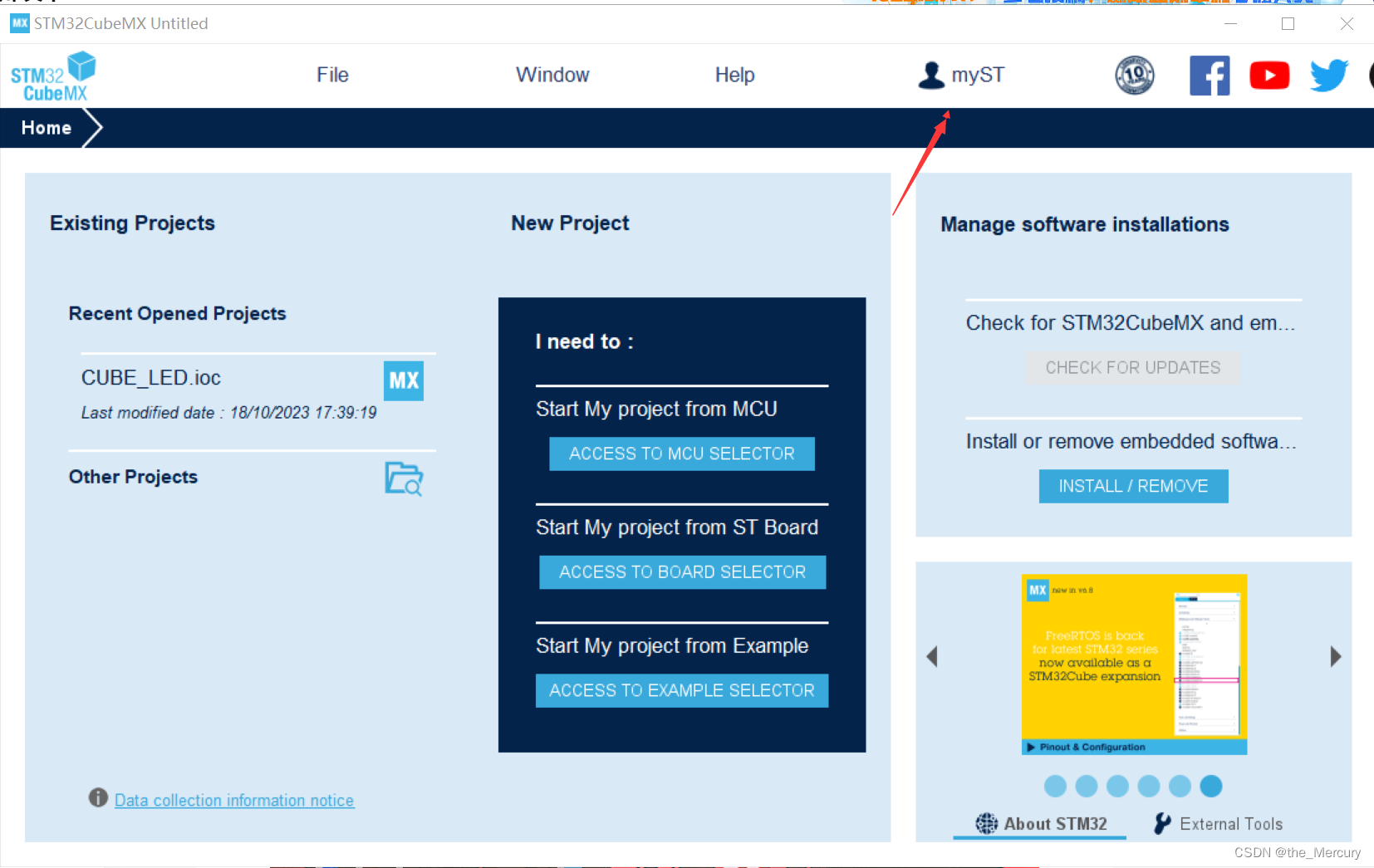Click the myST label in the menu bar

(978, 75)
